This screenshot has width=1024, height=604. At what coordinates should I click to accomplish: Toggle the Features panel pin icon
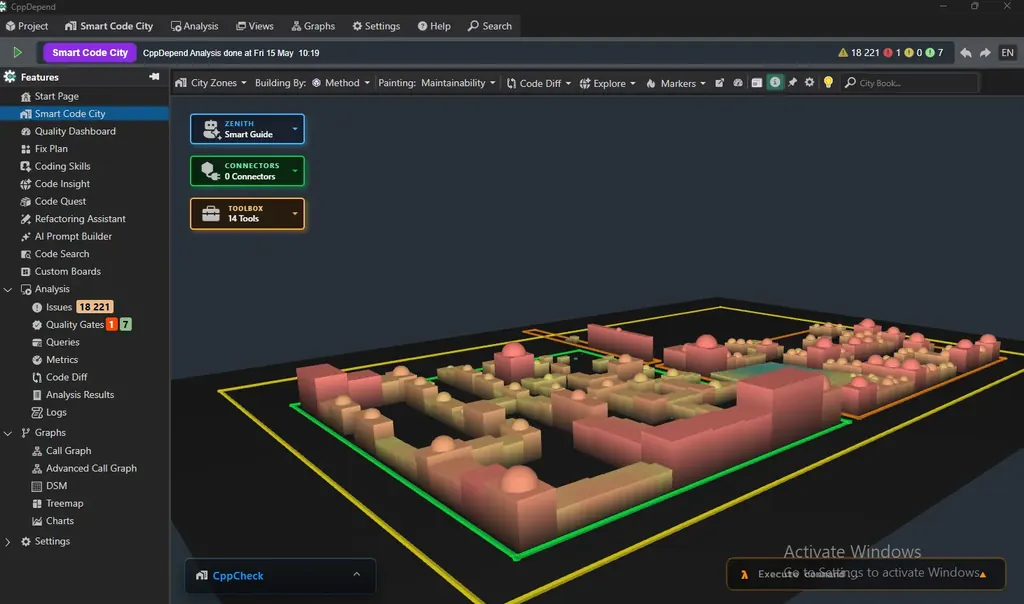pos(154,77)
